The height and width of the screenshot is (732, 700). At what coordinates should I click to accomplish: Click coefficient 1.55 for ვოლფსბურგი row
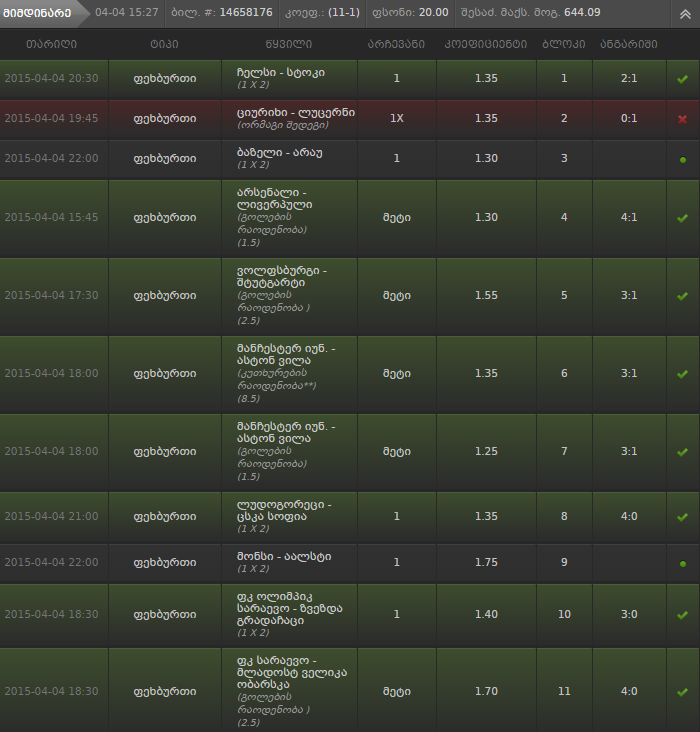pos(486,296)
